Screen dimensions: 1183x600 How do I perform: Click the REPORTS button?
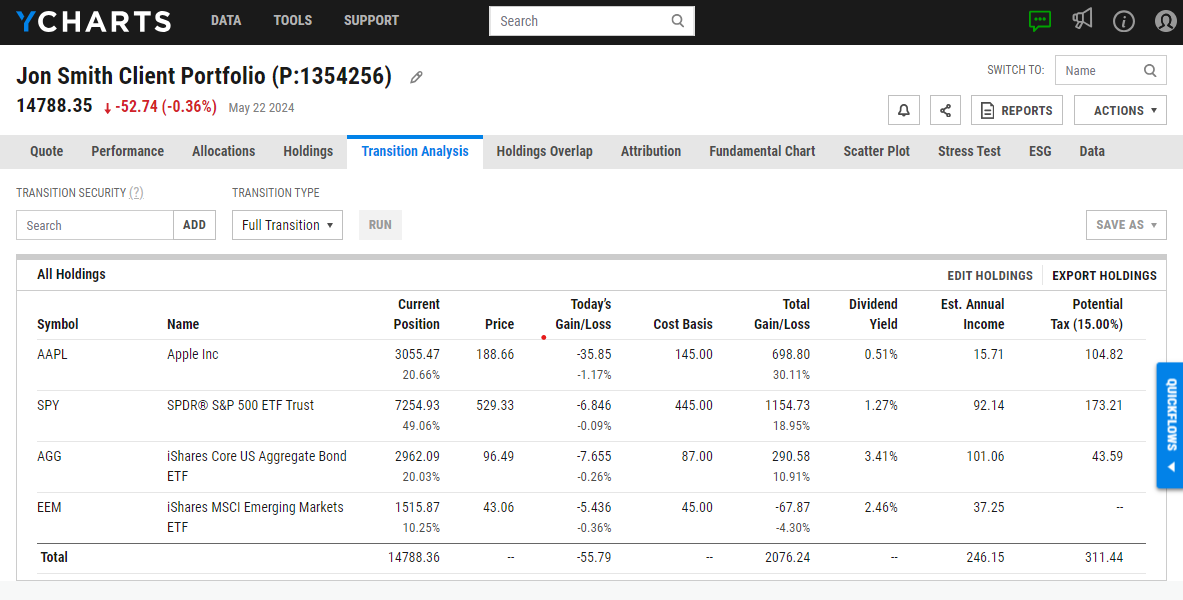click(1016, 110)
